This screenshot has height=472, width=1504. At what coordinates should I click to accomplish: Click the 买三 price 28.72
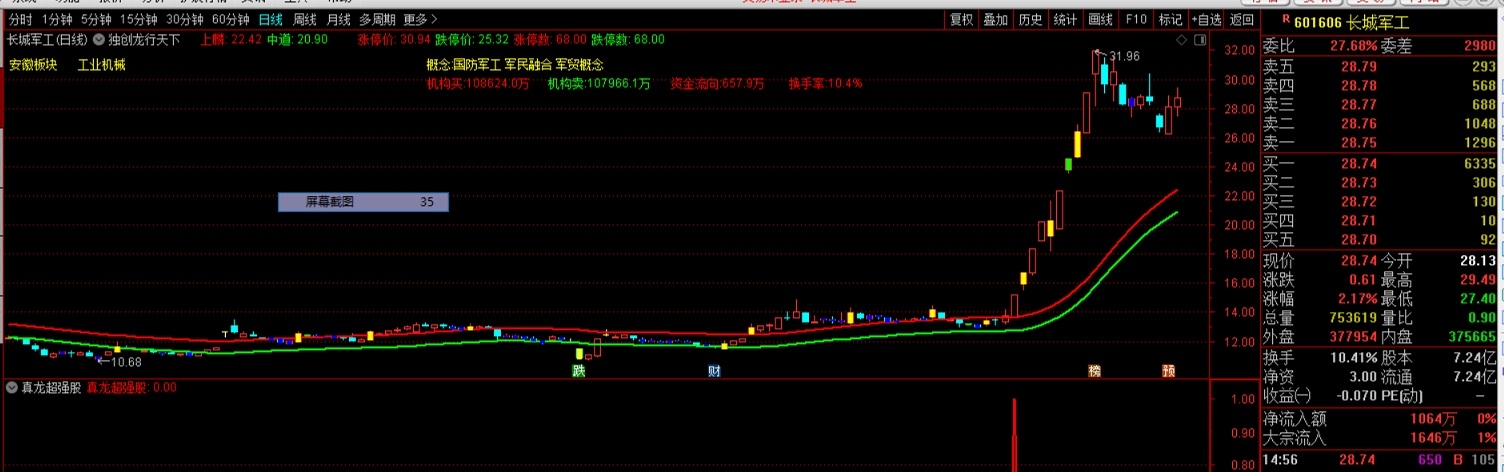pos(1359,201)
